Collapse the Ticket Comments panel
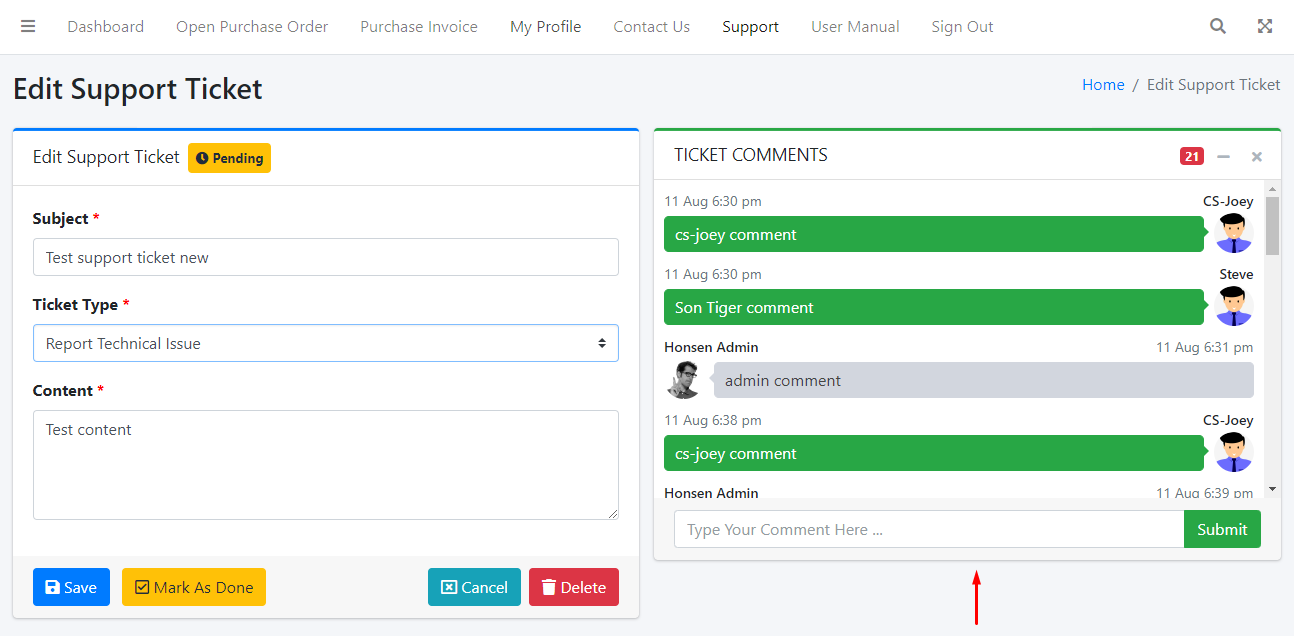The width and height of the screenshot is (1294, 636). click(x=1223, y=156)
